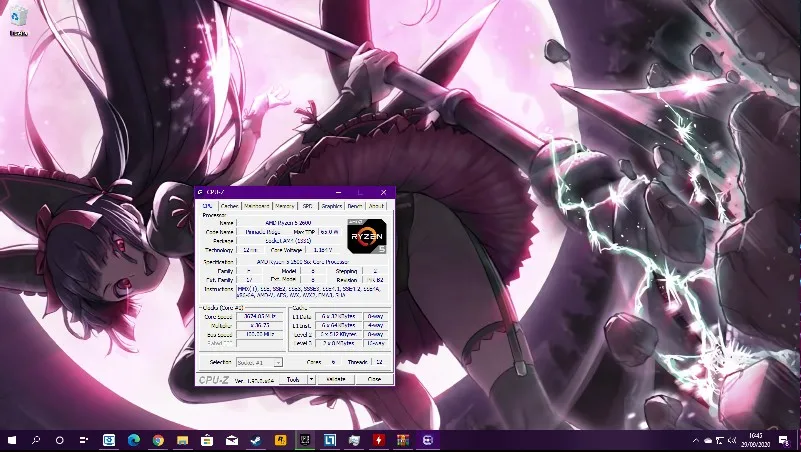The image size is (801, 452).
Task: Select the CPU tab in CPU-Z
Action: click(x=208, y=206)
